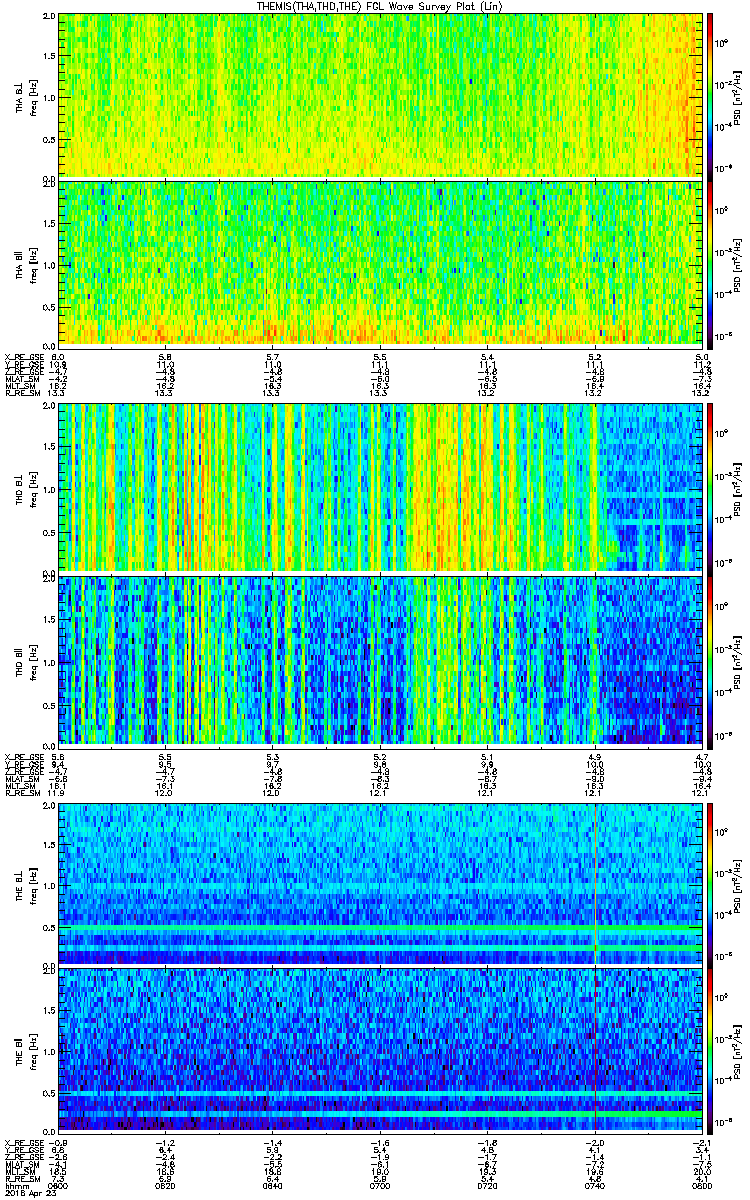Select the THD B-perpendicular spectrogram panel

point(380,487)
